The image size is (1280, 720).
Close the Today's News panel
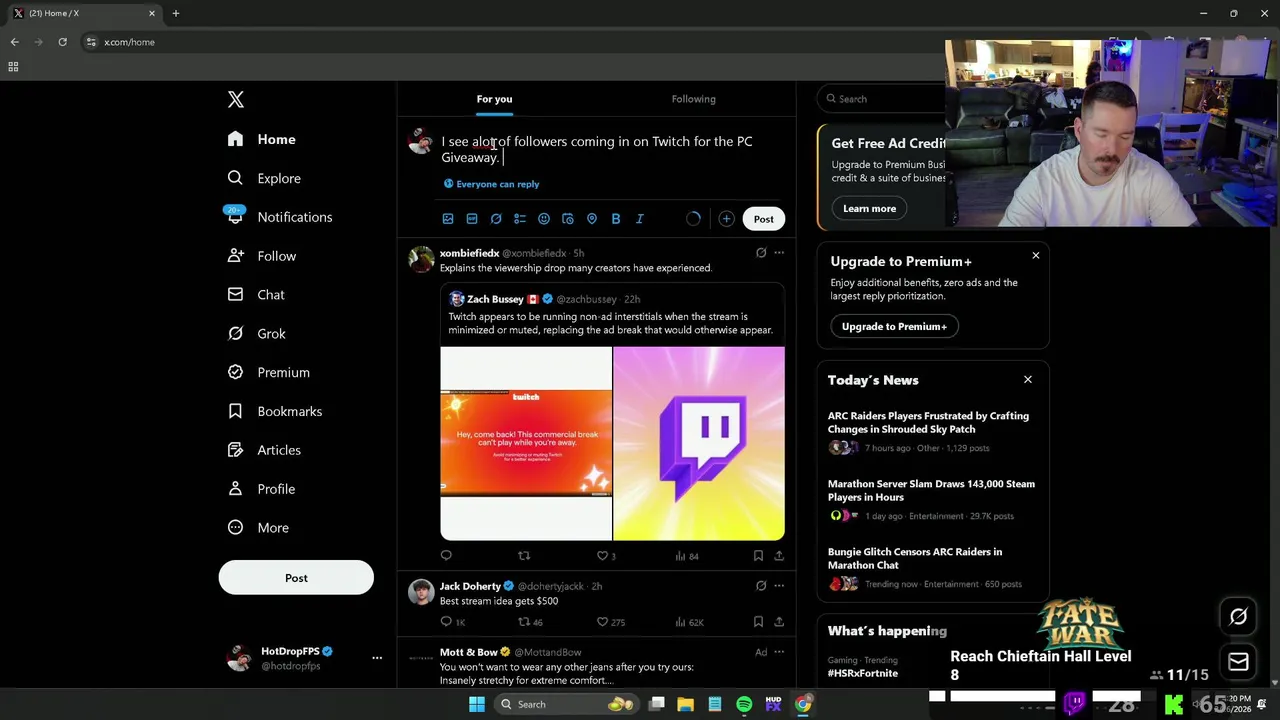[1028, 380]
